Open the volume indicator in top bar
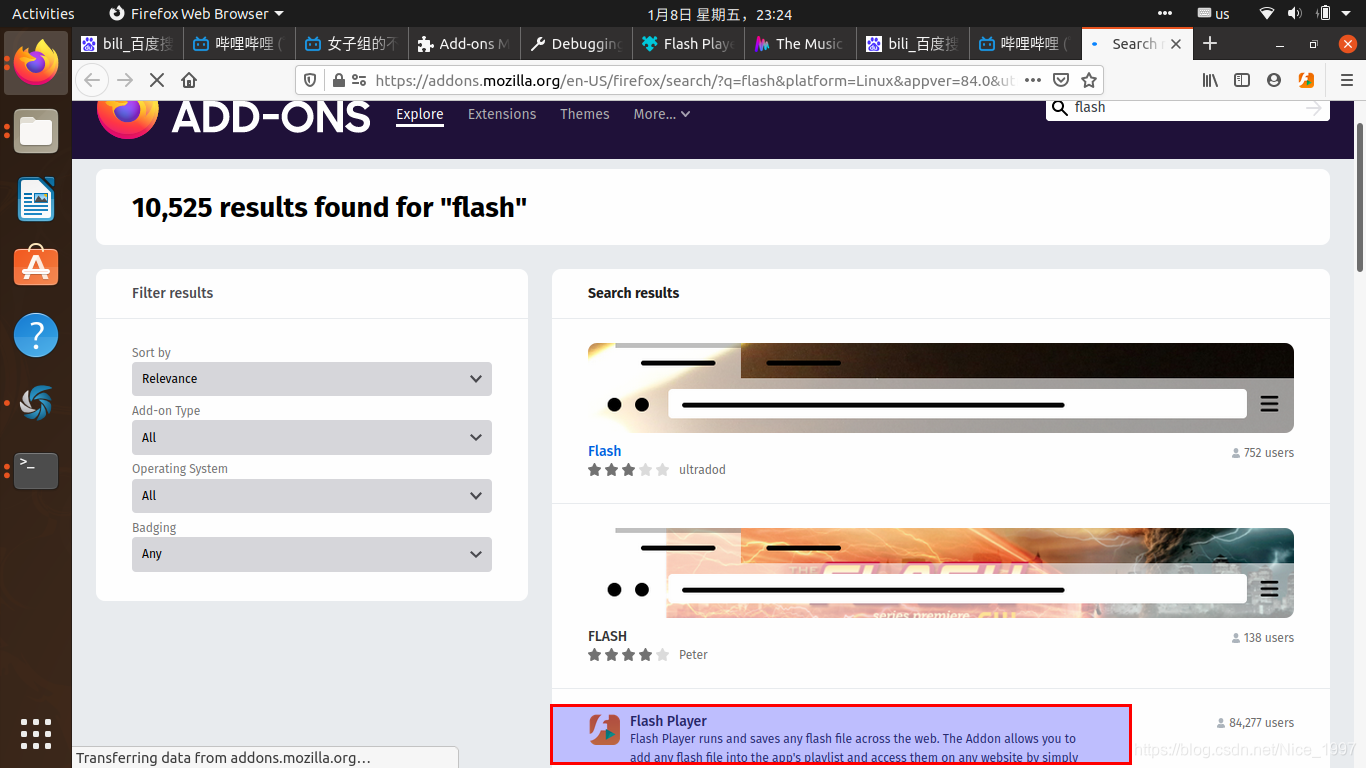 click(x=1295, y=13)
